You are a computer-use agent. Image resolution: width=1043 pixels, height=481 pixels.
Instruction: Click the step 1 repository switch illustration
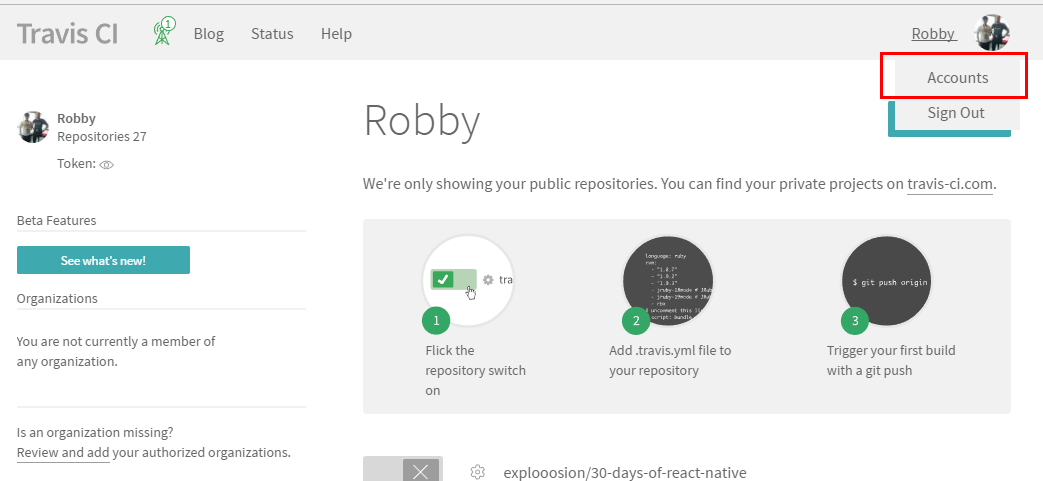pos(468,280)
